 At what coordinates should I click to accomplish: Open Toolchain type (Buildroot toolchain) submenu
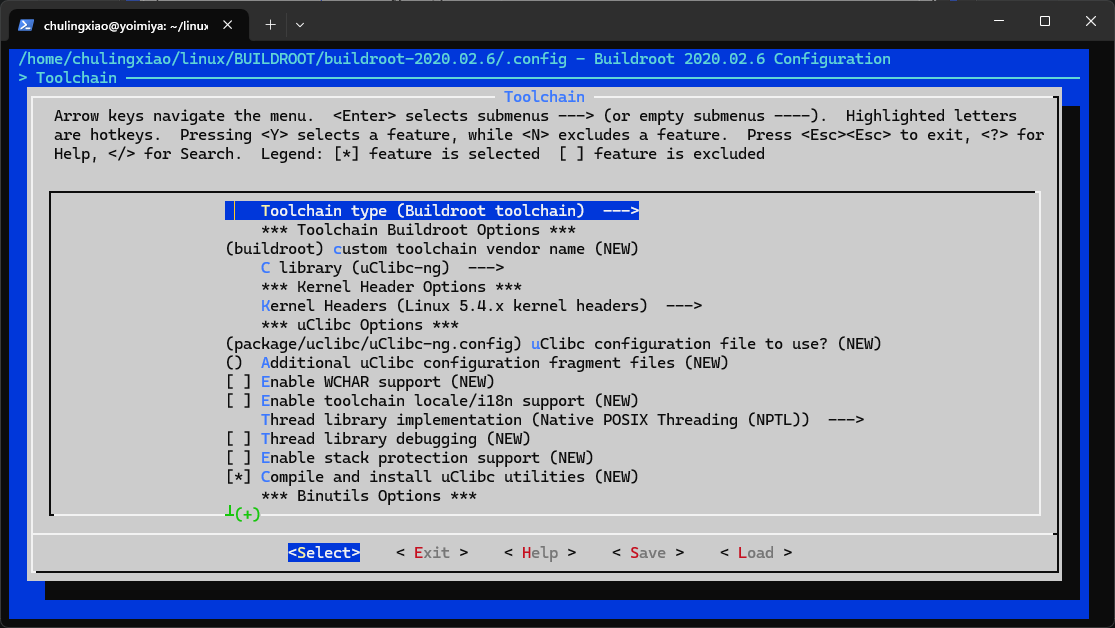(432, 211)
